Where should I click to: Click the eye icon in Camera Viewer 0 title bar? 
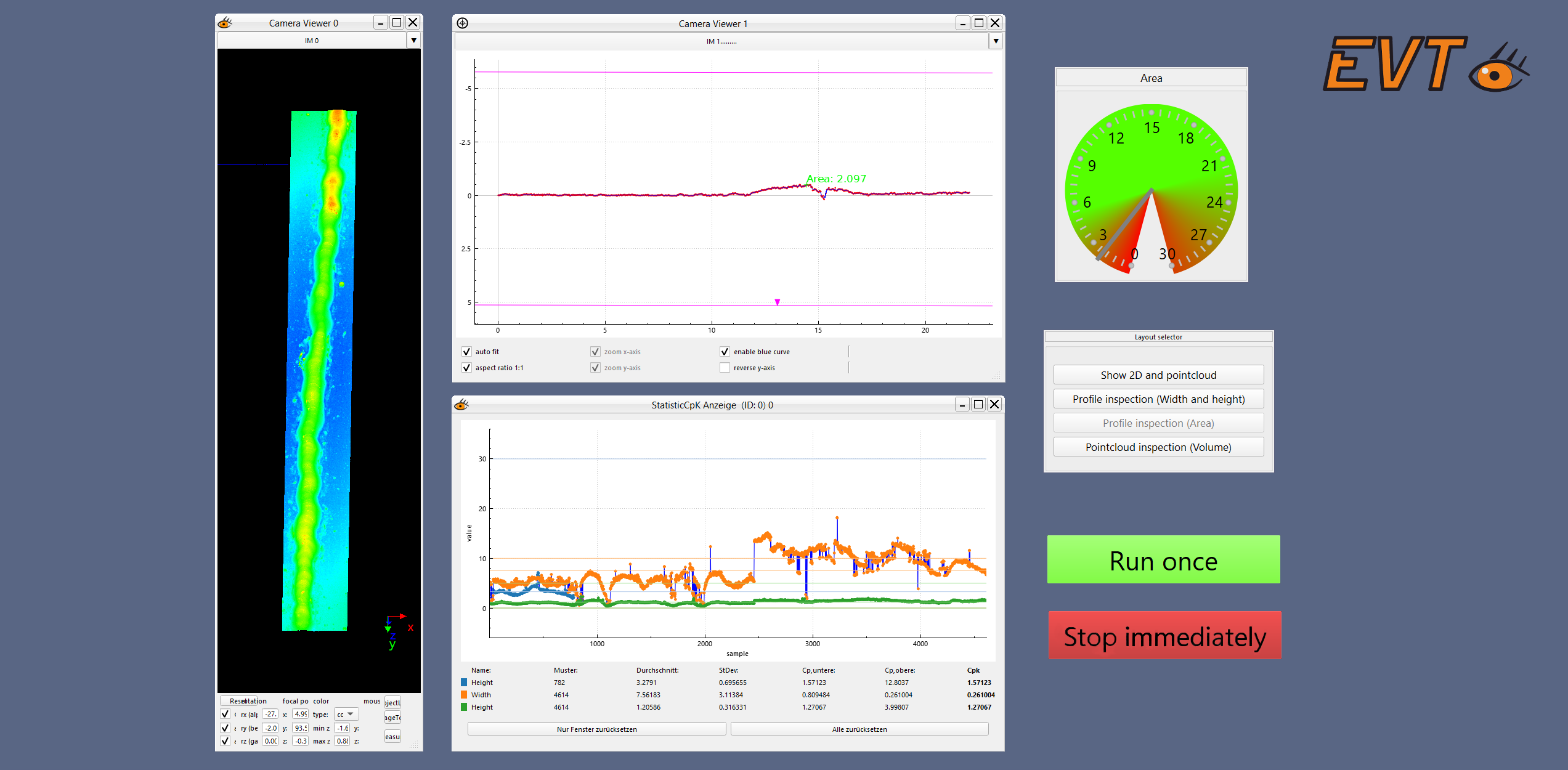pos(225,23)
